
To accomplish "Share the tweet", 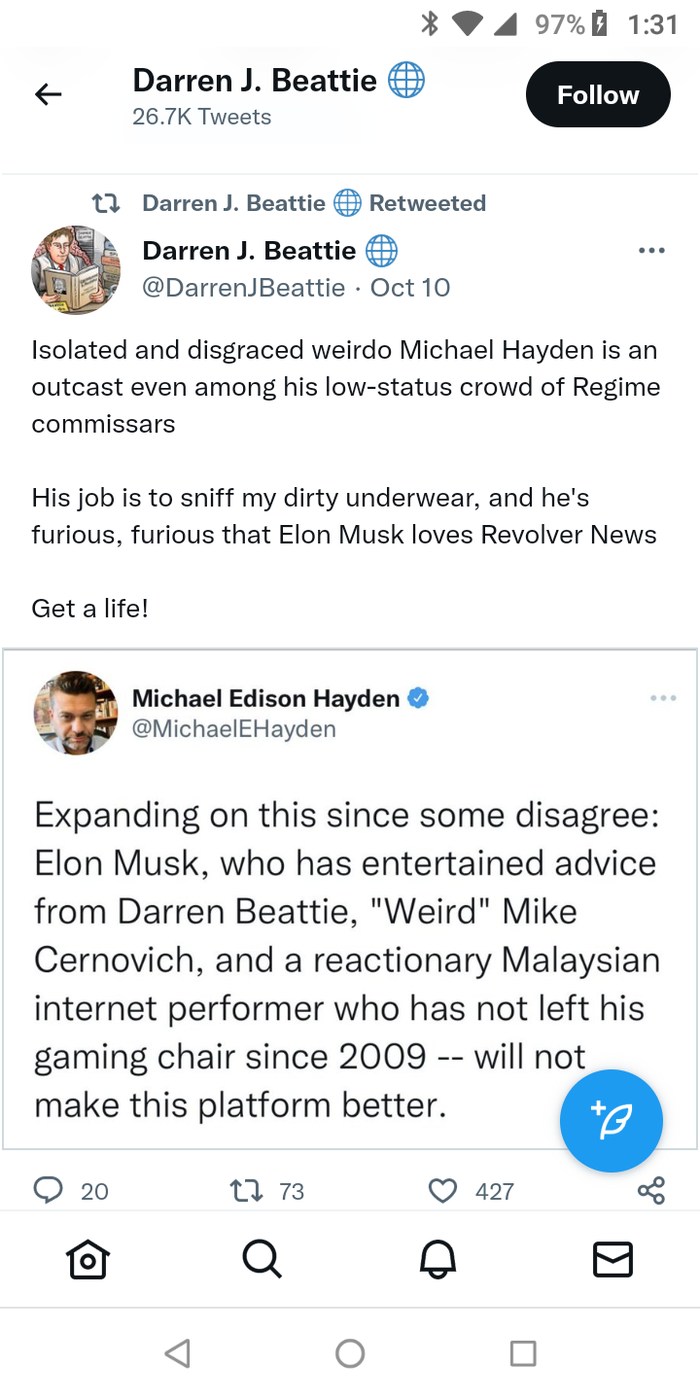I will point(651,1190).
